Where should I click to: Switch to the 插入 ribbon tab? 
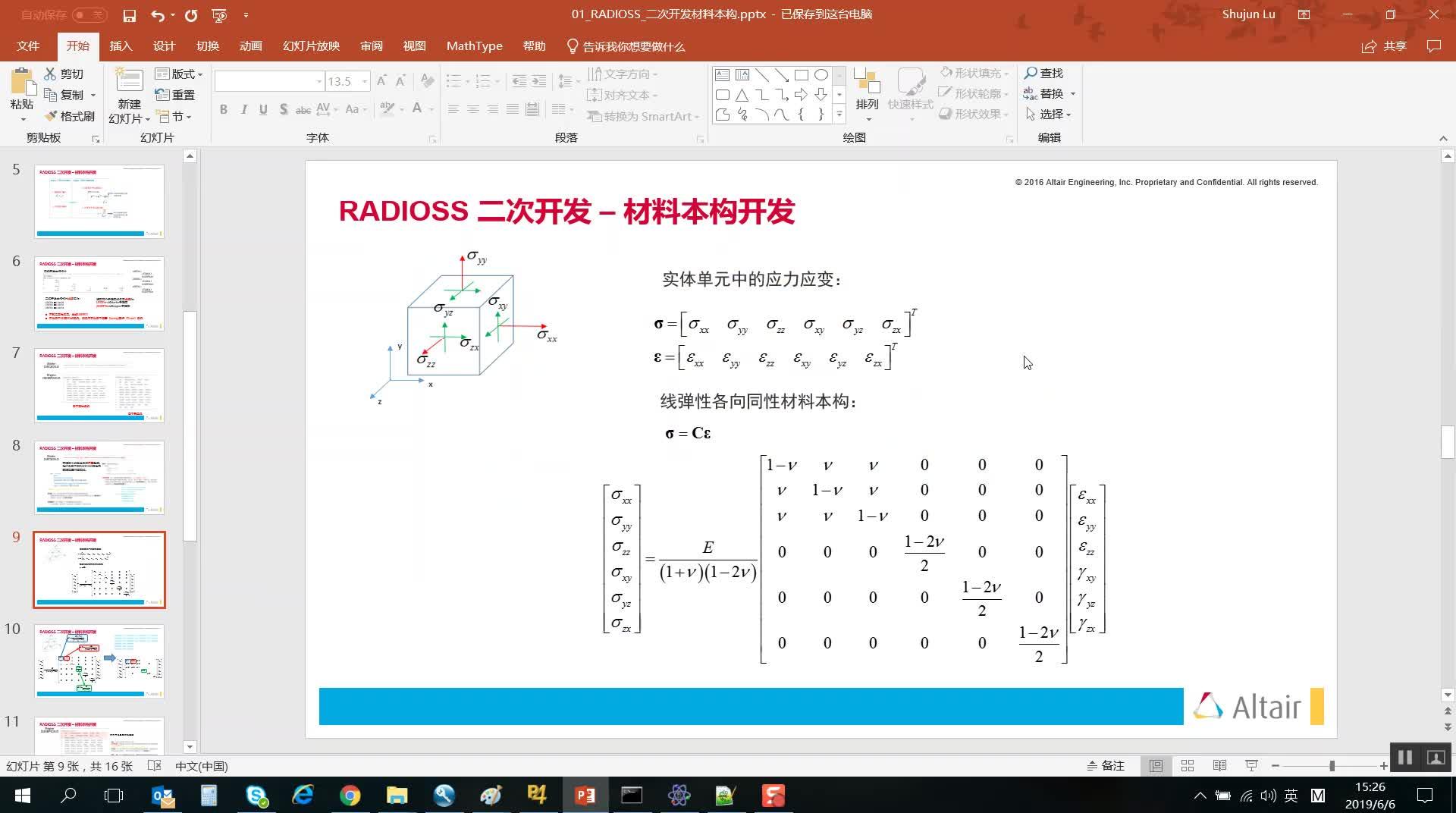coord(121,46)
